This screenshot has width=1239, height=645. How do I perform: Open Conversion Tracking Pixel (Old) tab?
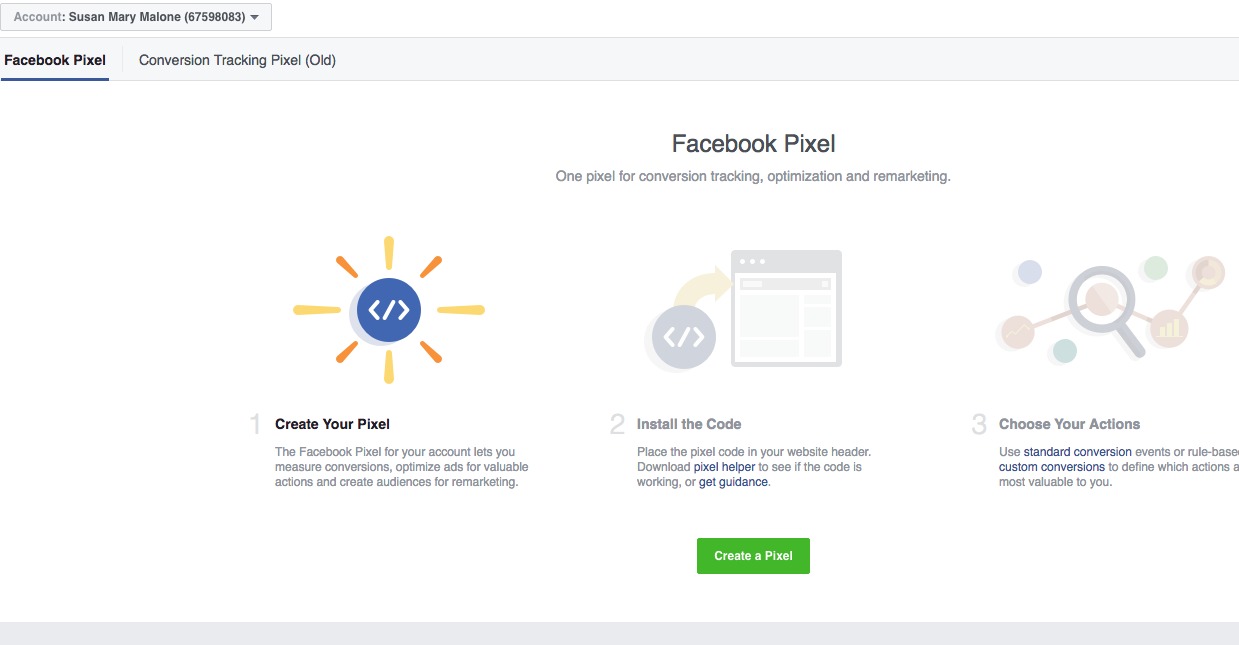[x=237, y=60]
